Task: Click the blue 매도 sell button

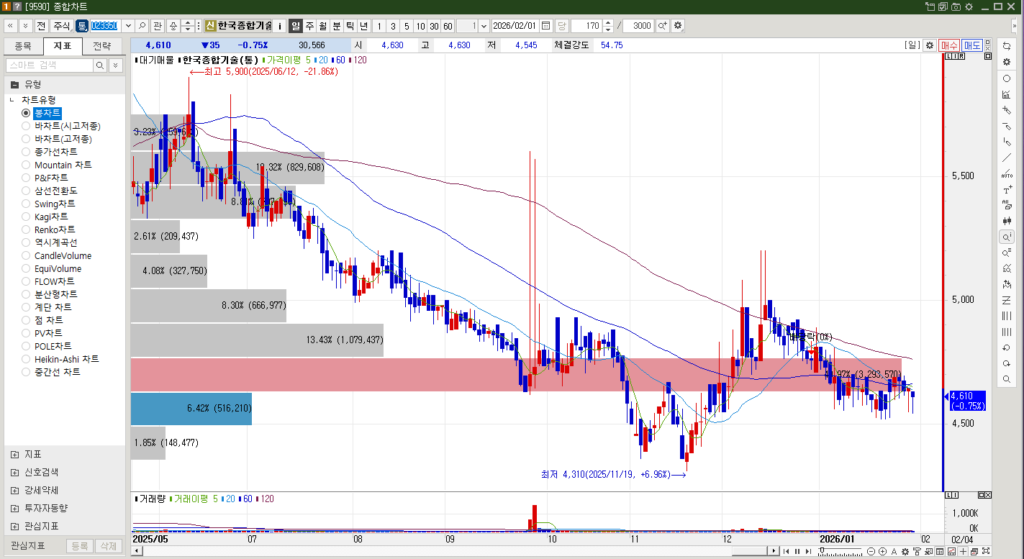Action: 972,45
